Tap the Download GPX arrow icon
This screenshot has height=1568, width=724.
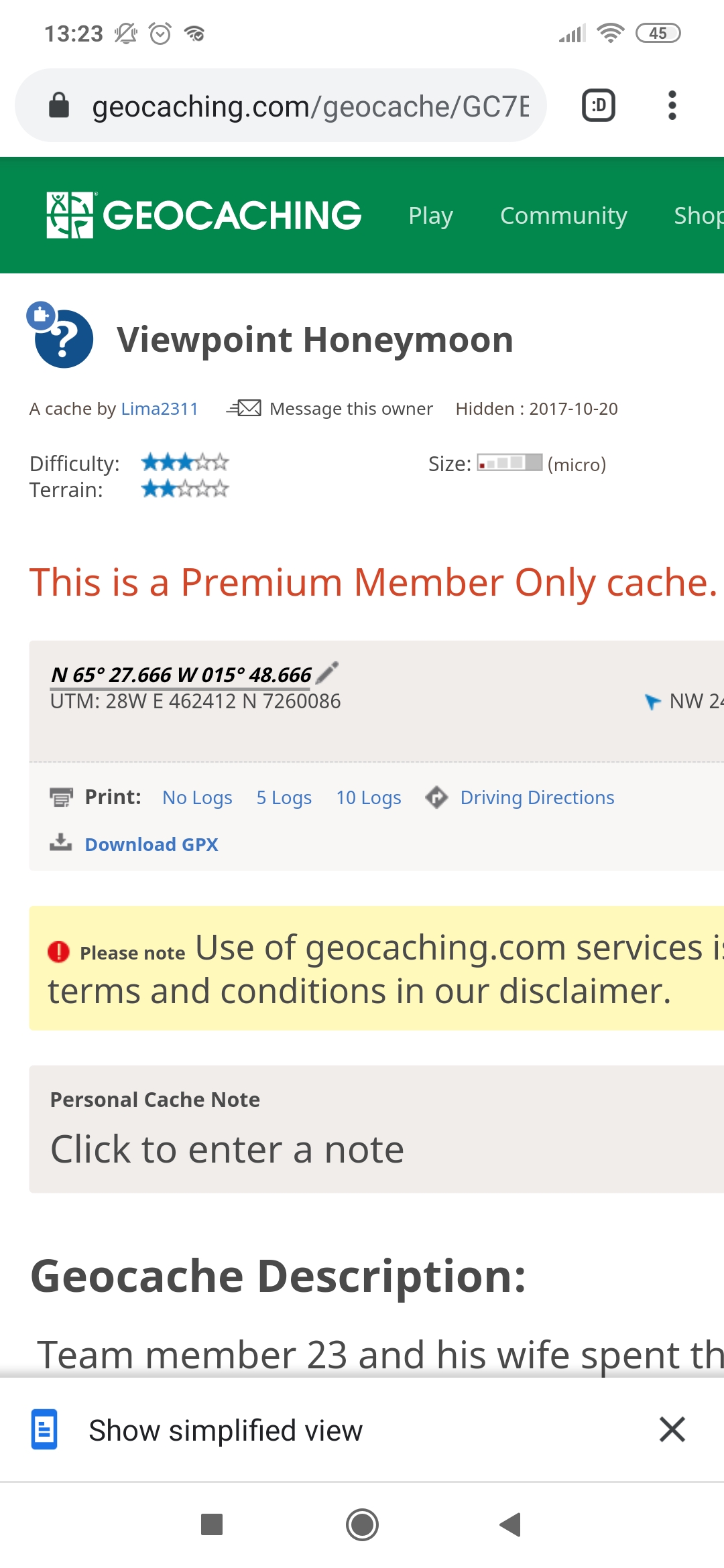[x=61, y=843]
